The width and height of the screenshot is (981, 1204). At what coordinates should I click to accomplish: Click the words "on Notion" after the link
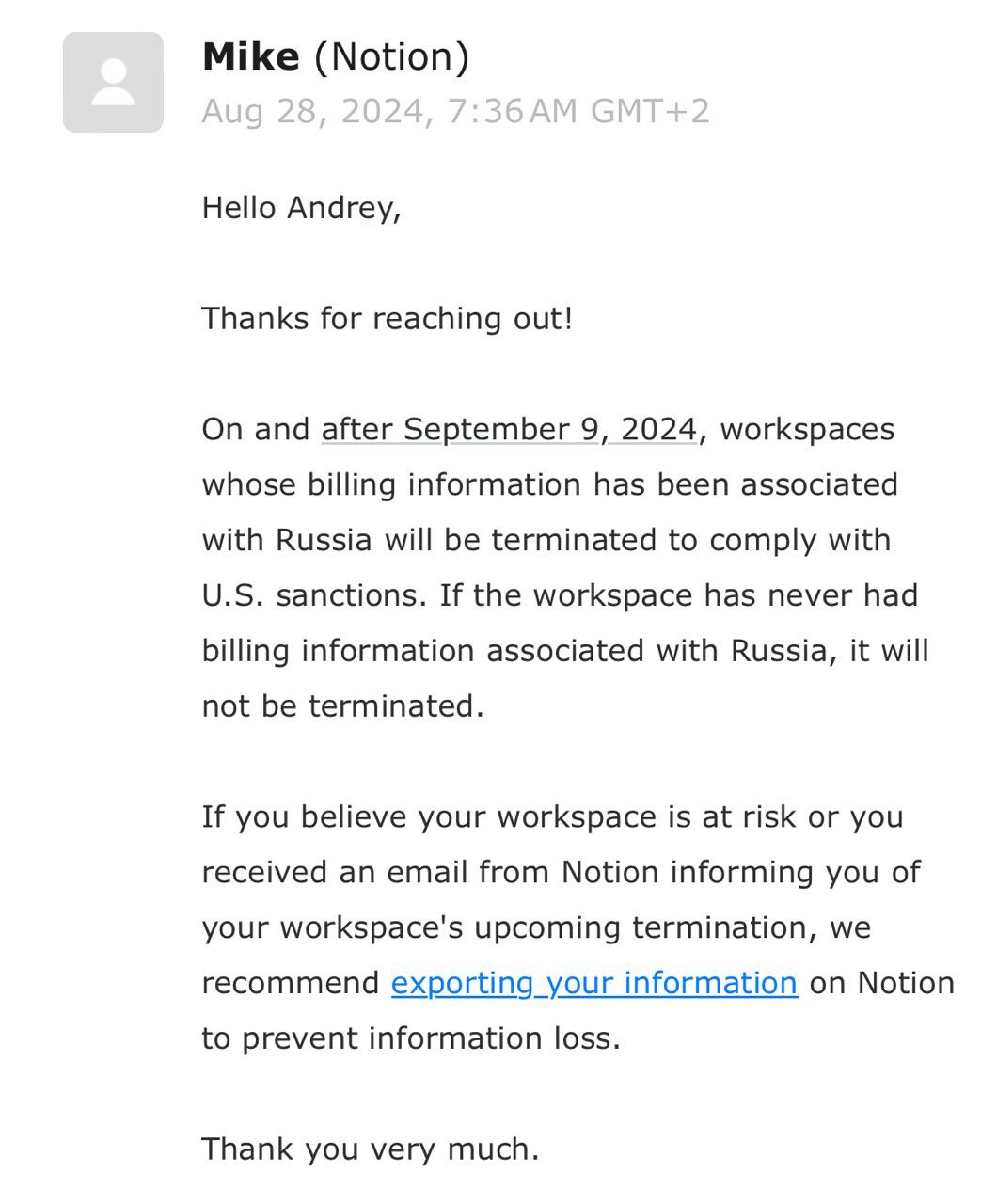pyautogui.click(x=882, y=983)
